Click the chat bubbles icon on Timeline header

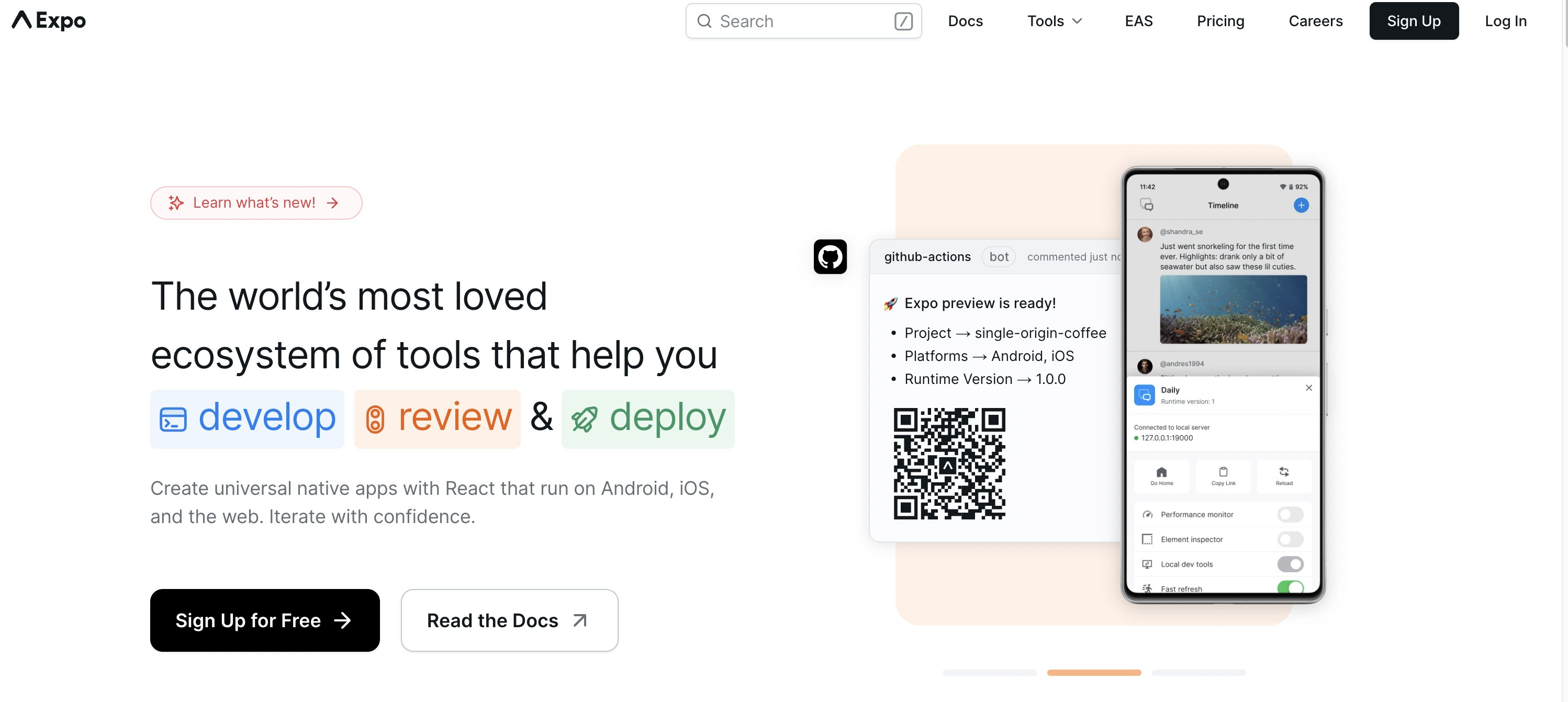(x=1146, y=205)
